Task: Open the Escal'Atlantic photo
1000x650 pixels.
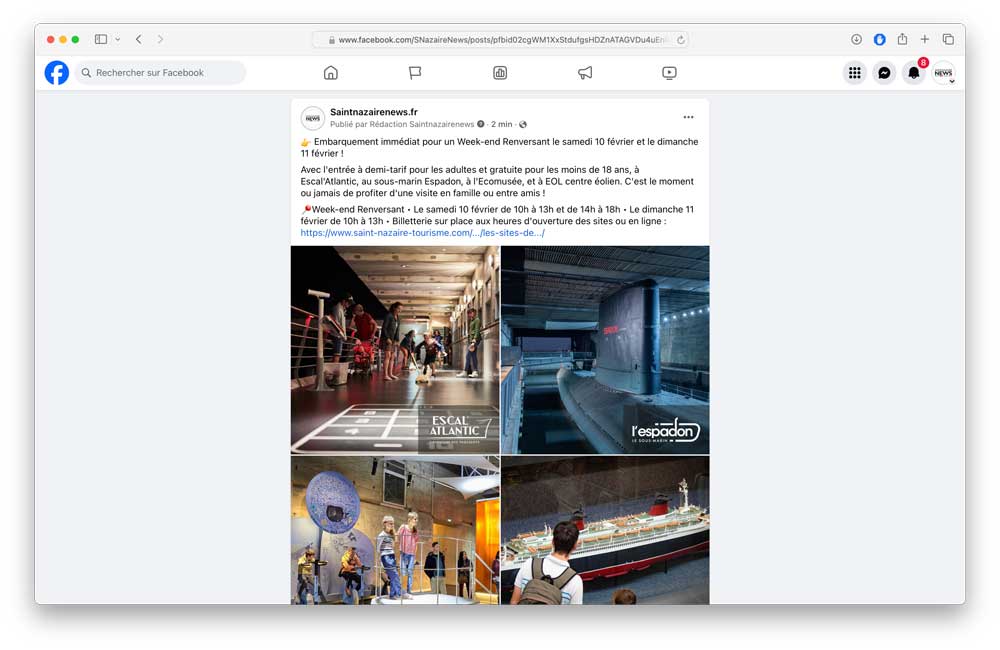Action: coord(395,350)
